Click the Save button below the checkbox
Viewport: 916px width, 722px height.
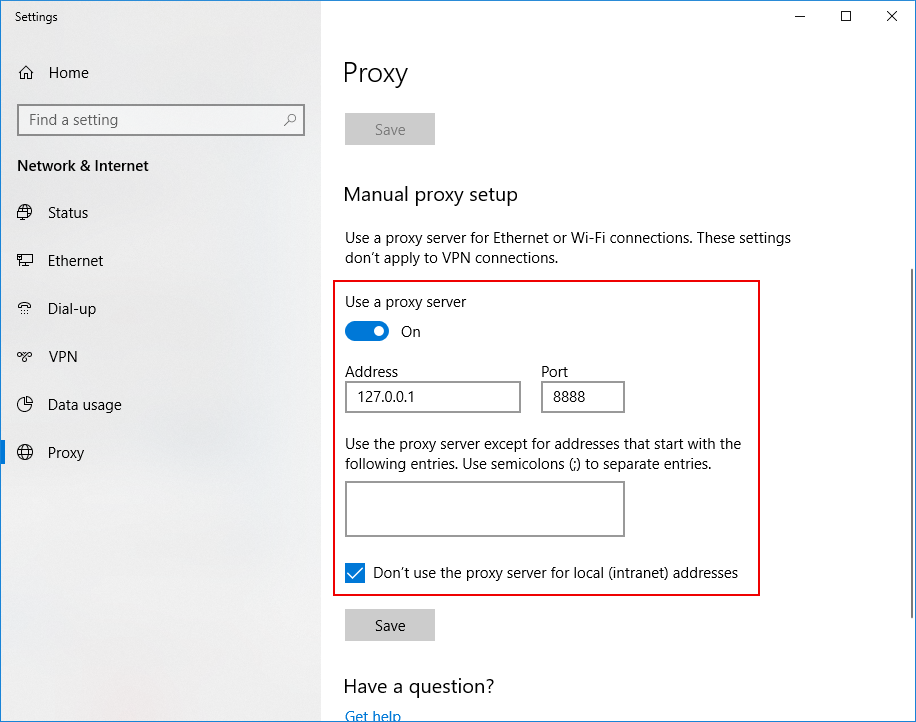(x=390, y=625)
